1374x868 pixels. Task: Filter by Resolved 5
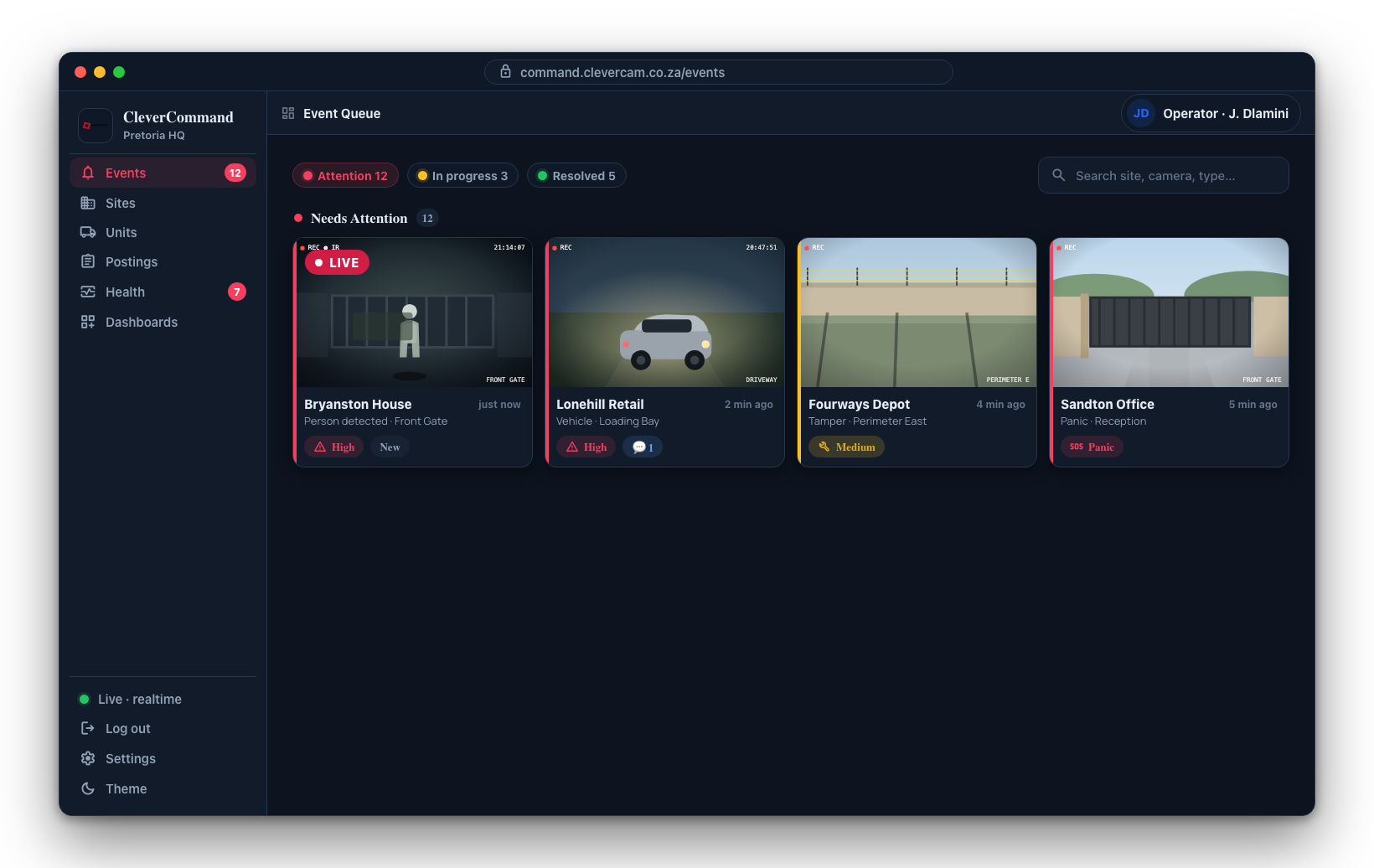pyautogui.click(x=576, y=175)
